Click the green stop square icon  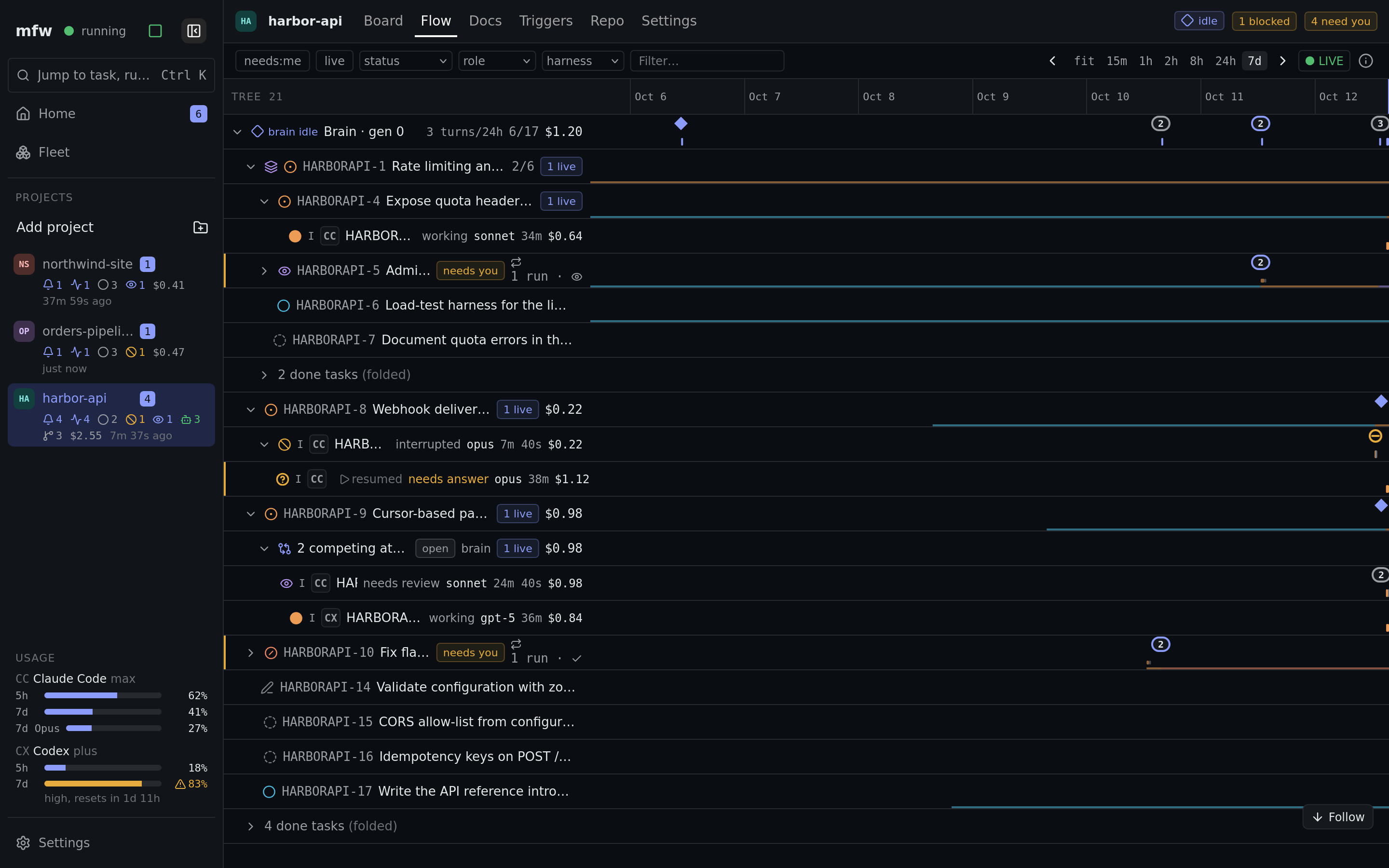pos(155,31)
